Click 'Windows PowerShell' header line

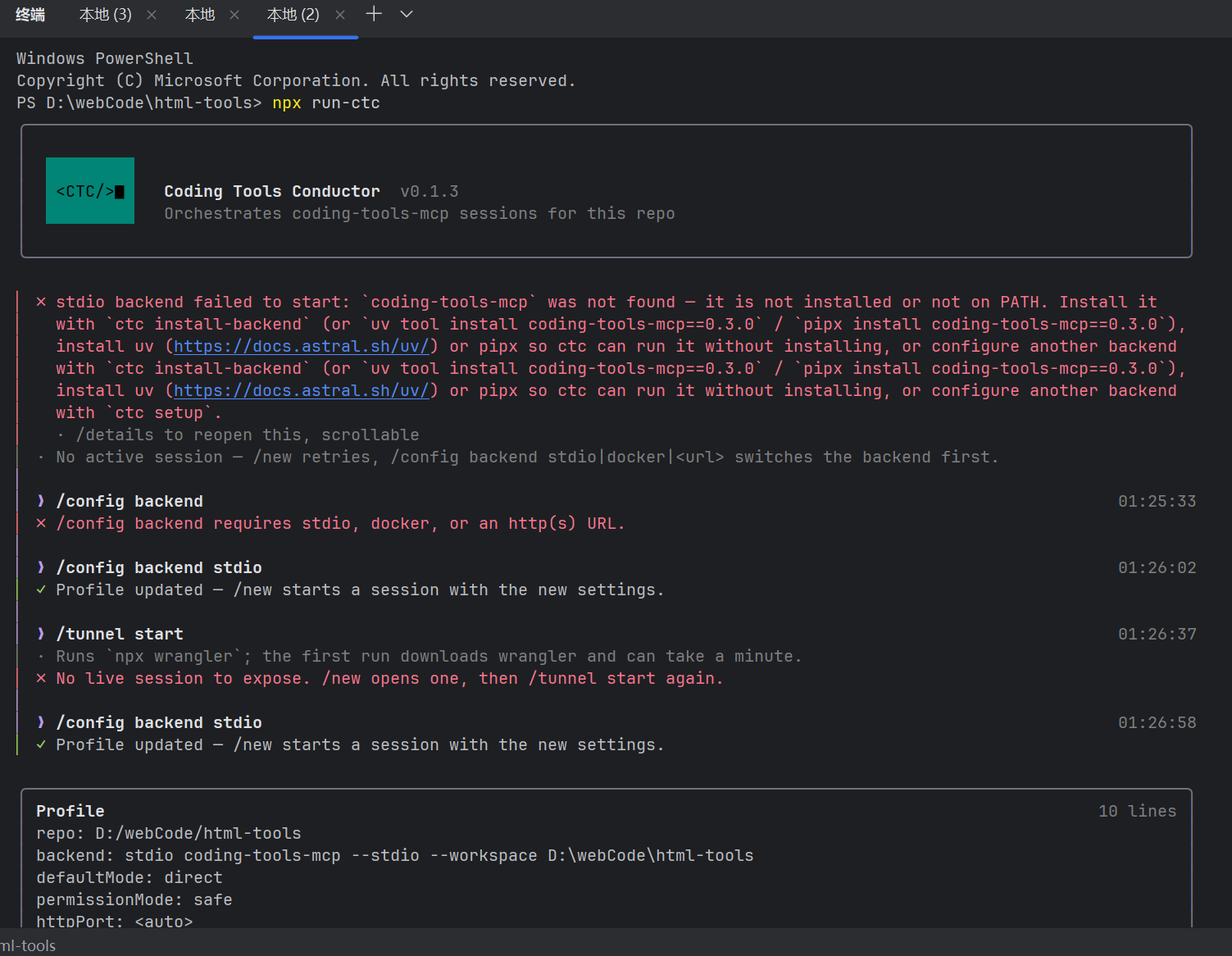pos(105,58)
